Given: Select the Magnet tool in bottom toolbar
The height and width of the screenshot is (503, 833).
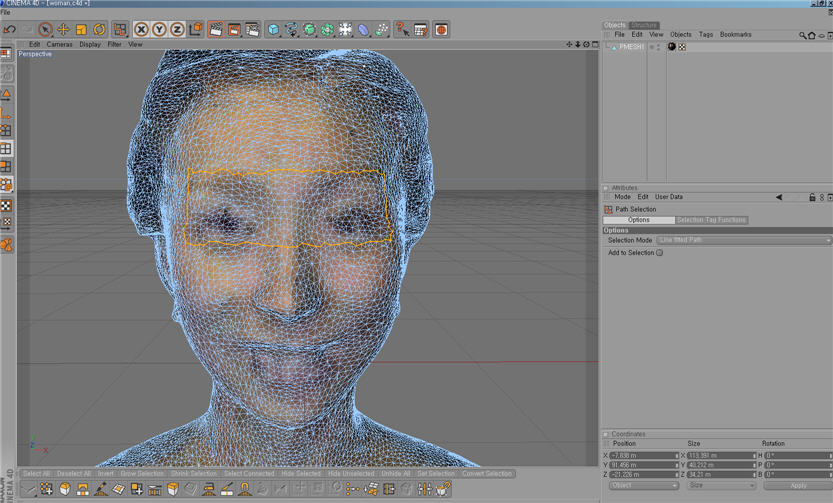Looking at the screenshot, I should click(x=244, y=489).
